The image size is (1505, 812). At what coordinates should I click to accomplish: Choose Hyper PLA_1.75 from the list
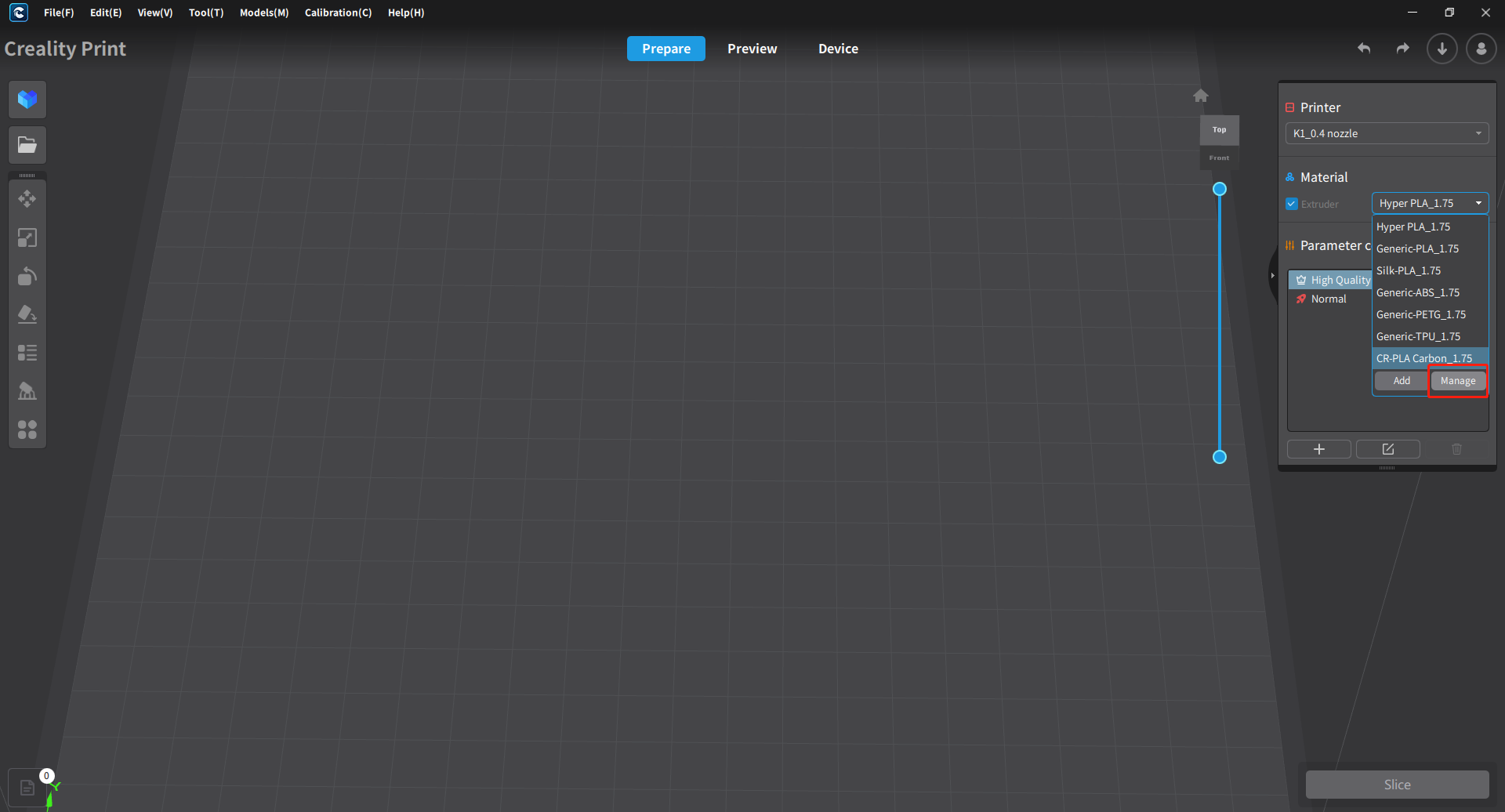tap(1431, 227)
